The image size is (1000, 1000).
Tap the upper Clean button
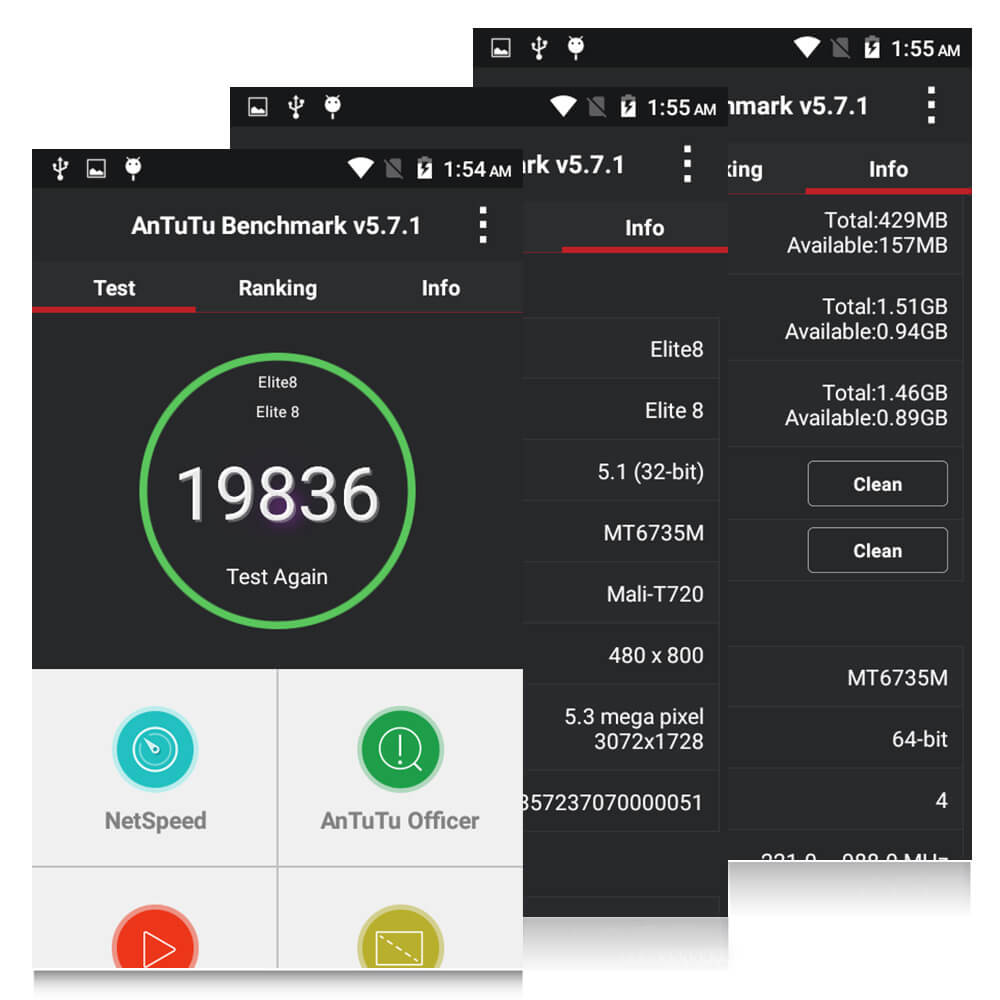click(x=878, y=483)
